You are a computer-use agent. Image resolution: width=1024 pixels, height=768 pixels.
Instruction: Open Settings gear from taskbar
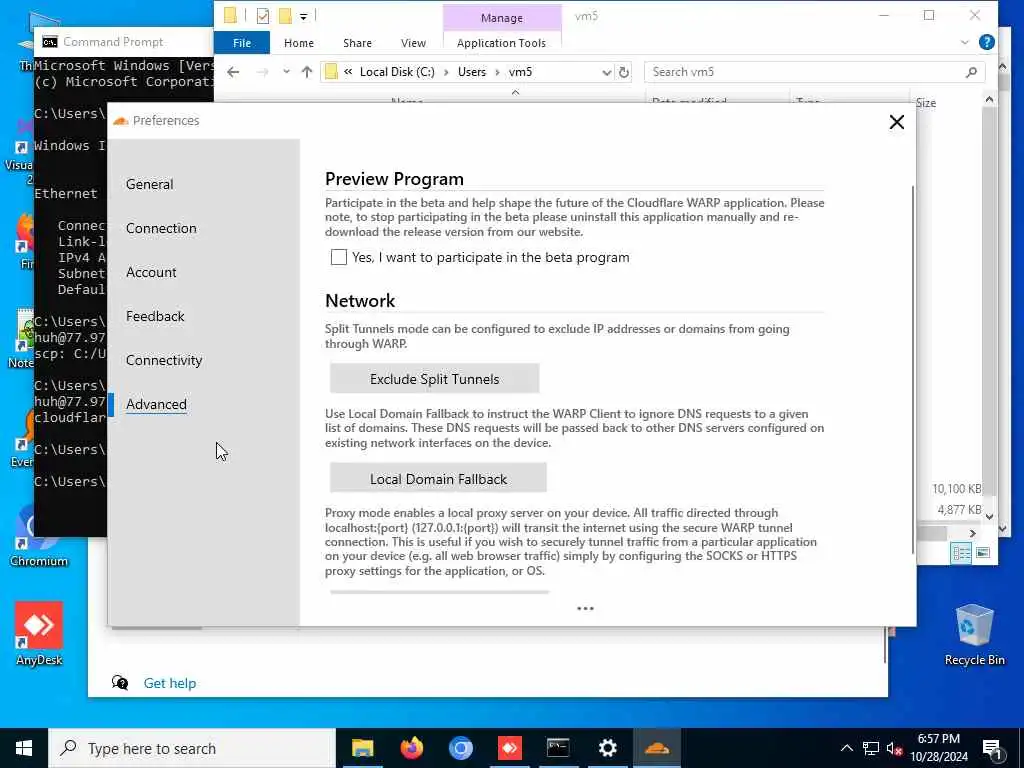coord(607,748)
